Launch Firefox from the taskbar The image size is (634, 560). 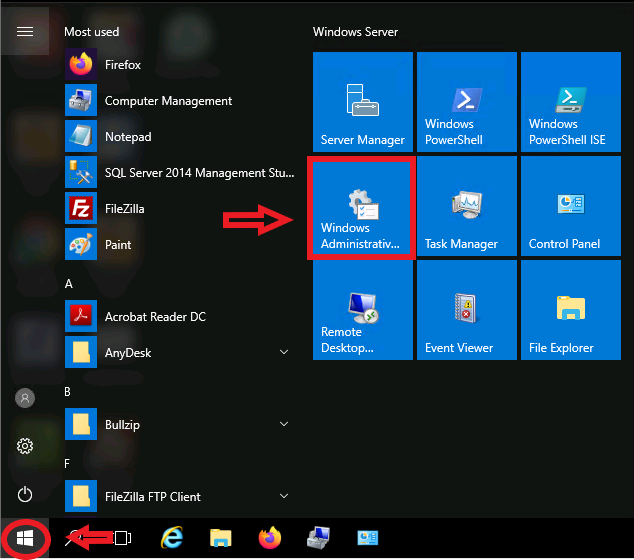(270, 538)
